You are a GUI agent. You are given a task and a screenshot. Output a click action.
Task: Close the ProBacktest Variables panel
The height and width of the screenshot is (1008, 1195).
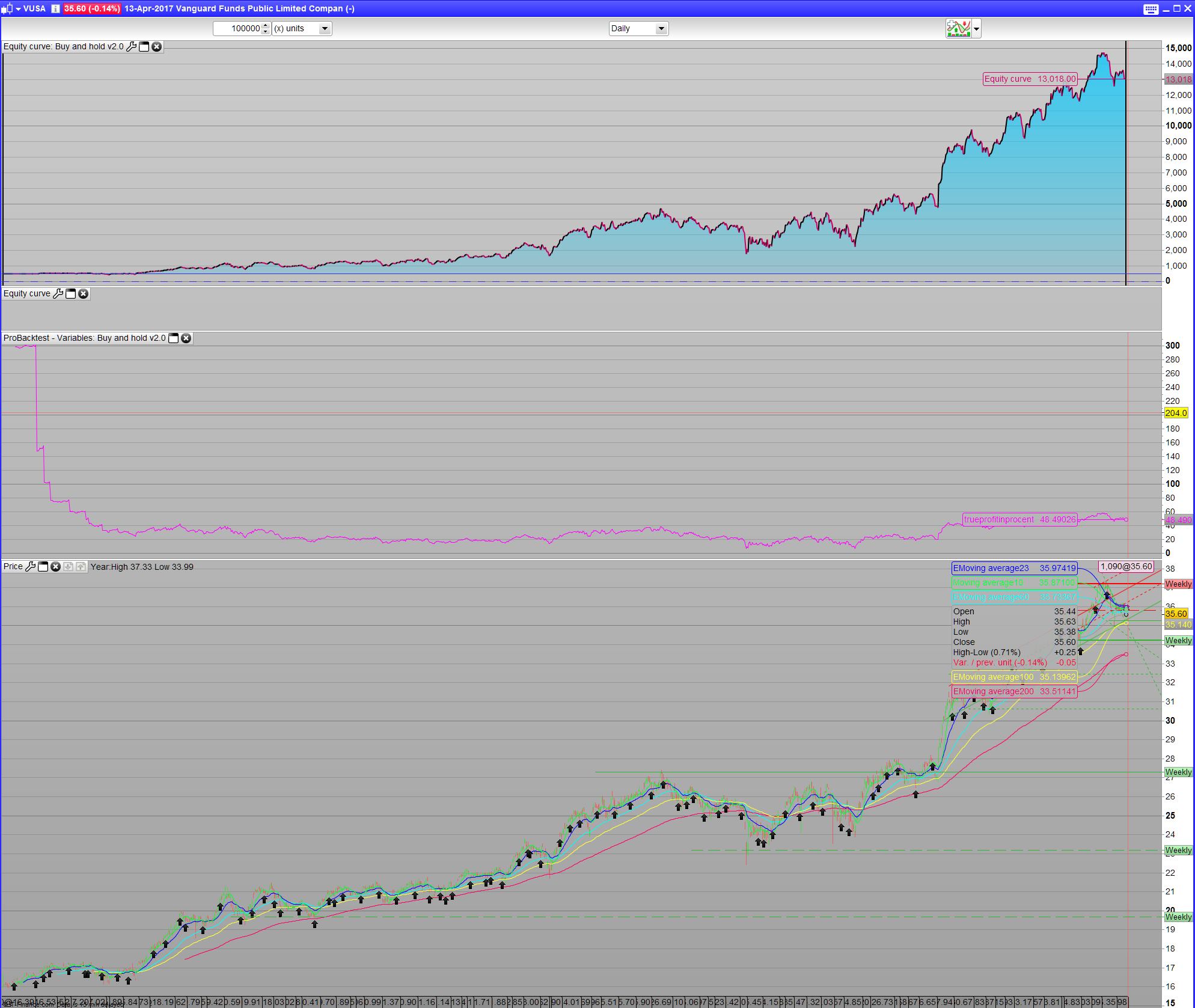186,338
